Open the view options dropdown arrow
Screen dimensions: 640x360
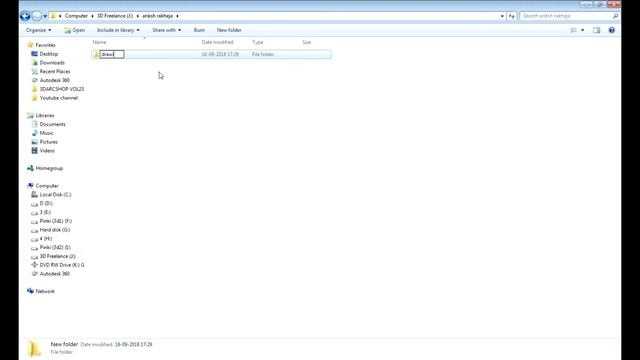[x=582, y=30]
